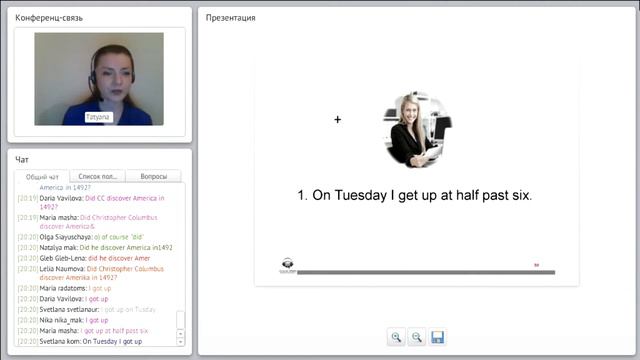The width and height of the screenshot is (640, 360).
Task: Click Maria radatoms' 'I got up' message
Action: click(64, 288)
